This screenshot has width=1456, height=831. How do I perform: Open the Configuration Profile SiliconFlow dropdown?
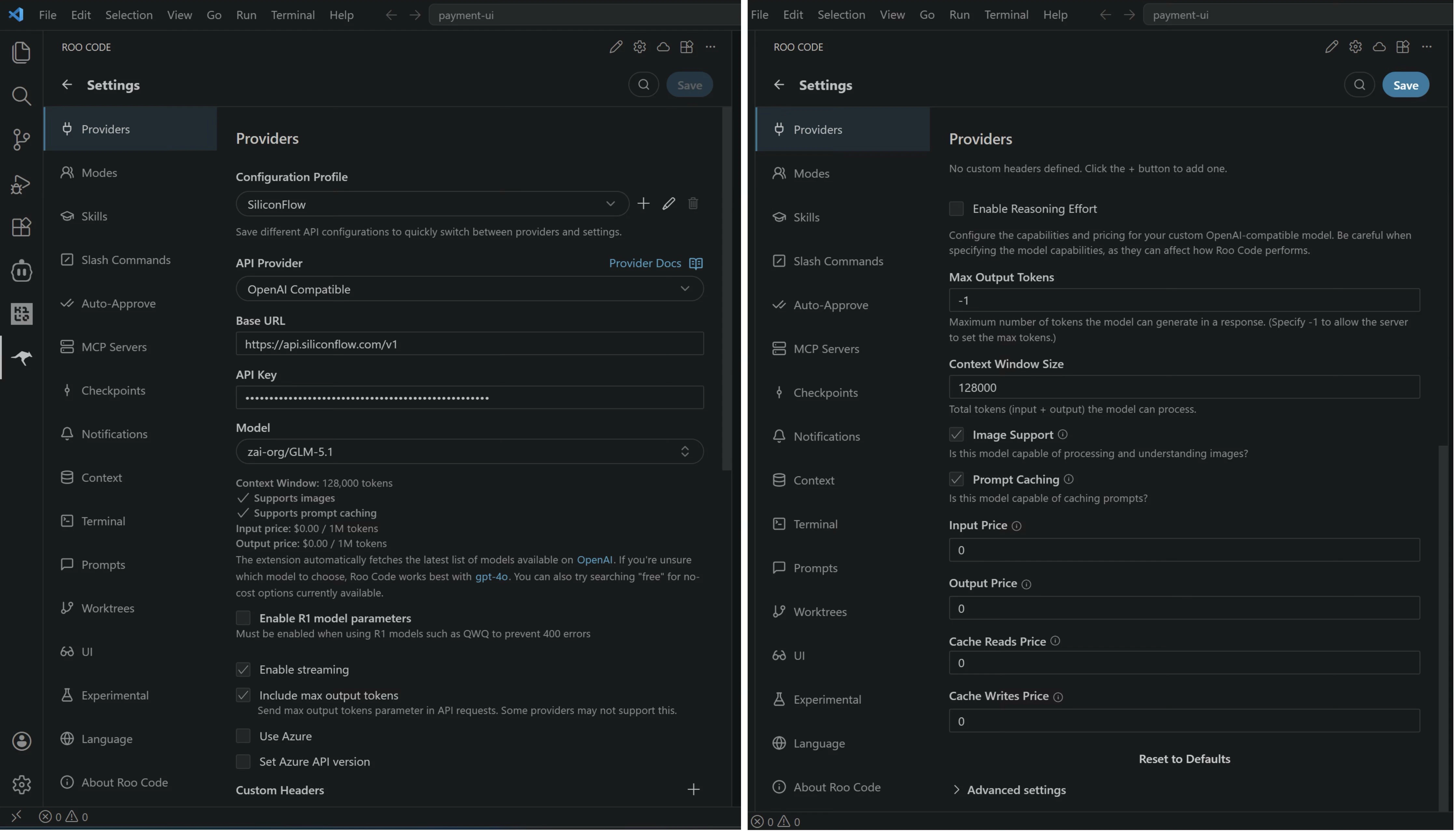(x=432, y=204)
